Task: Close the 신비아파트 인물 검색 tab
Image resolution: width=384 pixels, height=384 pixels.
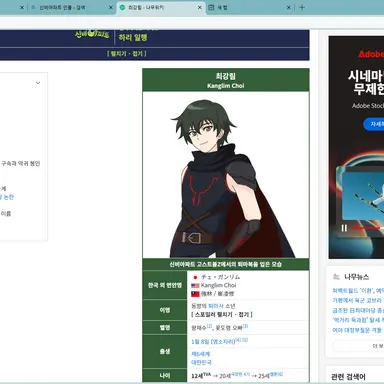Action: point(111,7)
